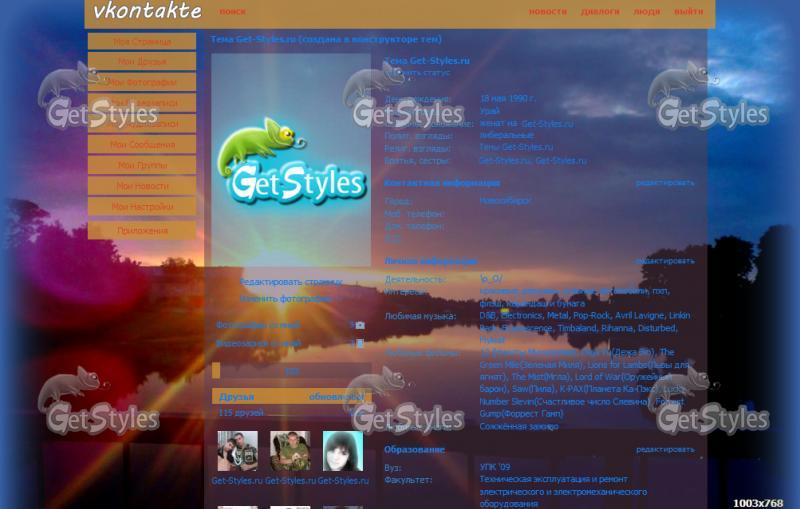Open Мои Настройки in the sidebar
Image resolution: width=800 pixels, height=509 pixels.
[x=141, y=207]
